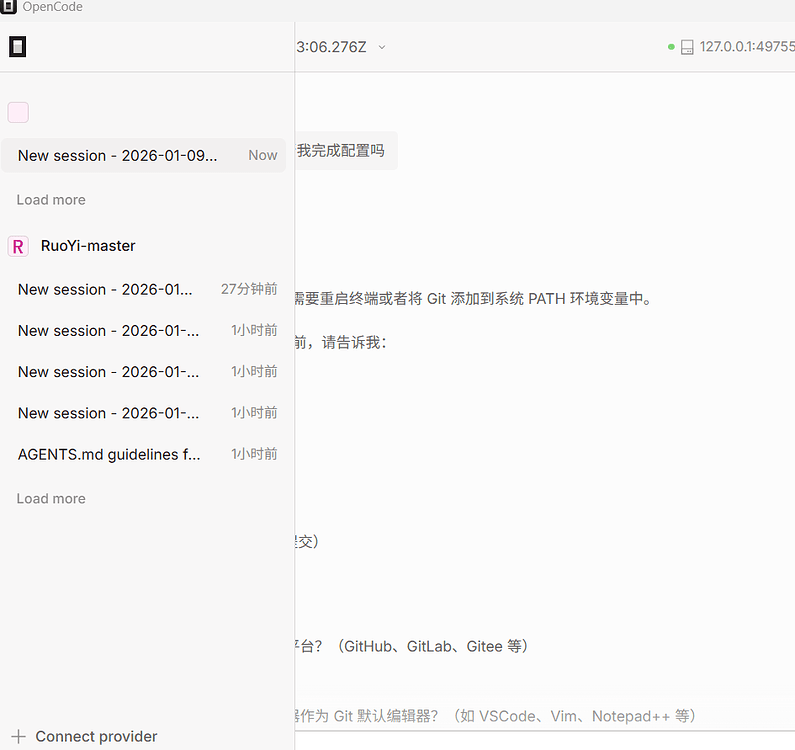795x750 pixels.
Task: Click the text about 系统 PATH 环境变量
Action: click(473, 299)
